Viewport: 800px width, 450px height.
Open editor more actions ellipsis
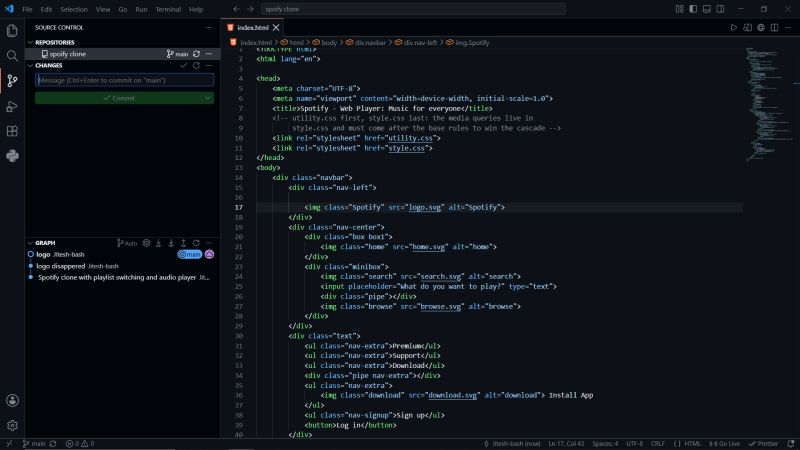tap(788, 28)
